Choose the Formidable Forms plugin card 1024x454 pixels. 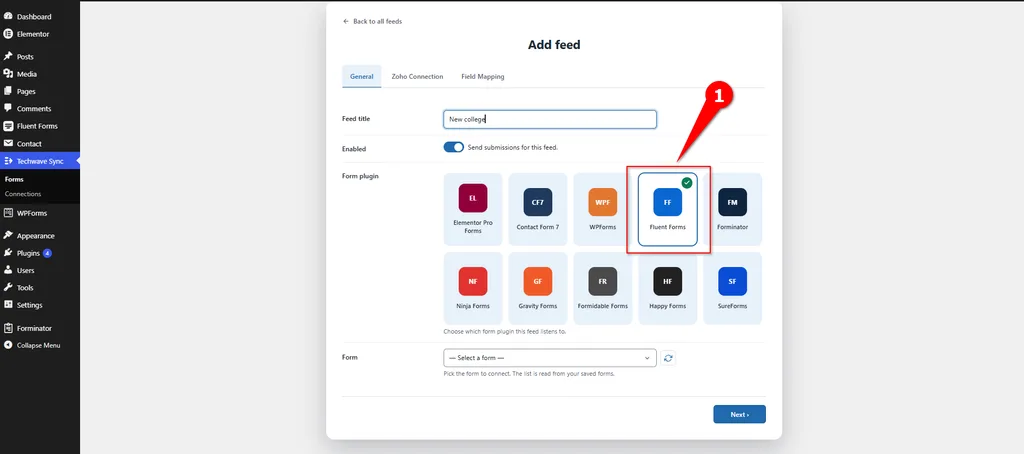click(x=602, y=288)
